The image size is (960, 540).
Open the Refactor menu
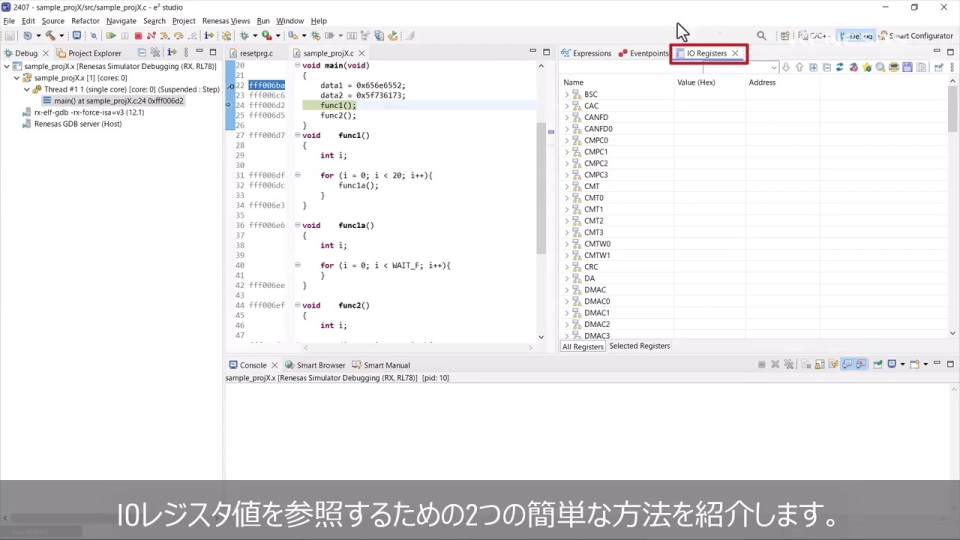click(x=85, y=21)
